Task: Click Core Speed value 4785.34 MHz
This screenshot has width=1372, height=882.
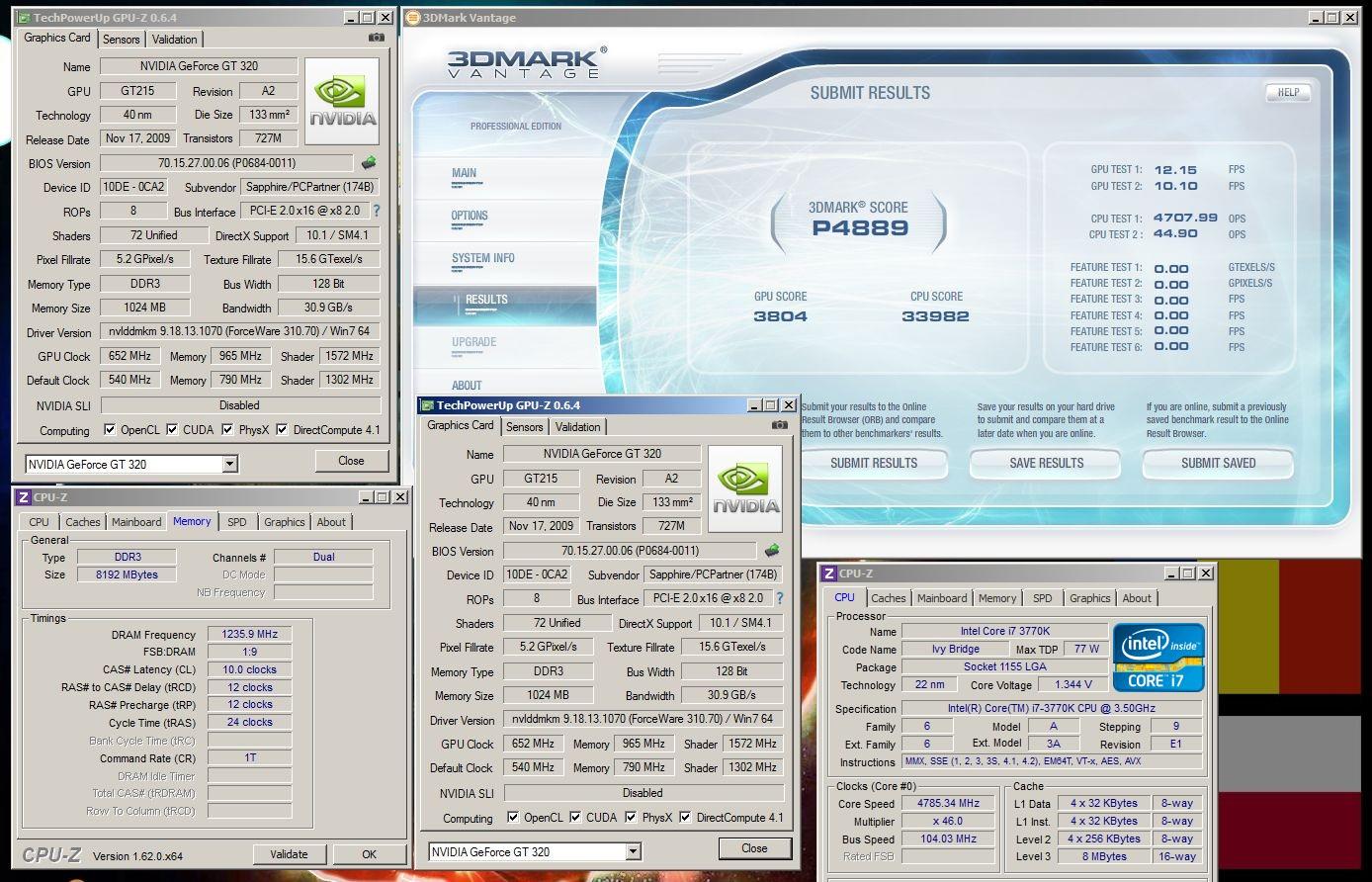Action: click(948, 804)
